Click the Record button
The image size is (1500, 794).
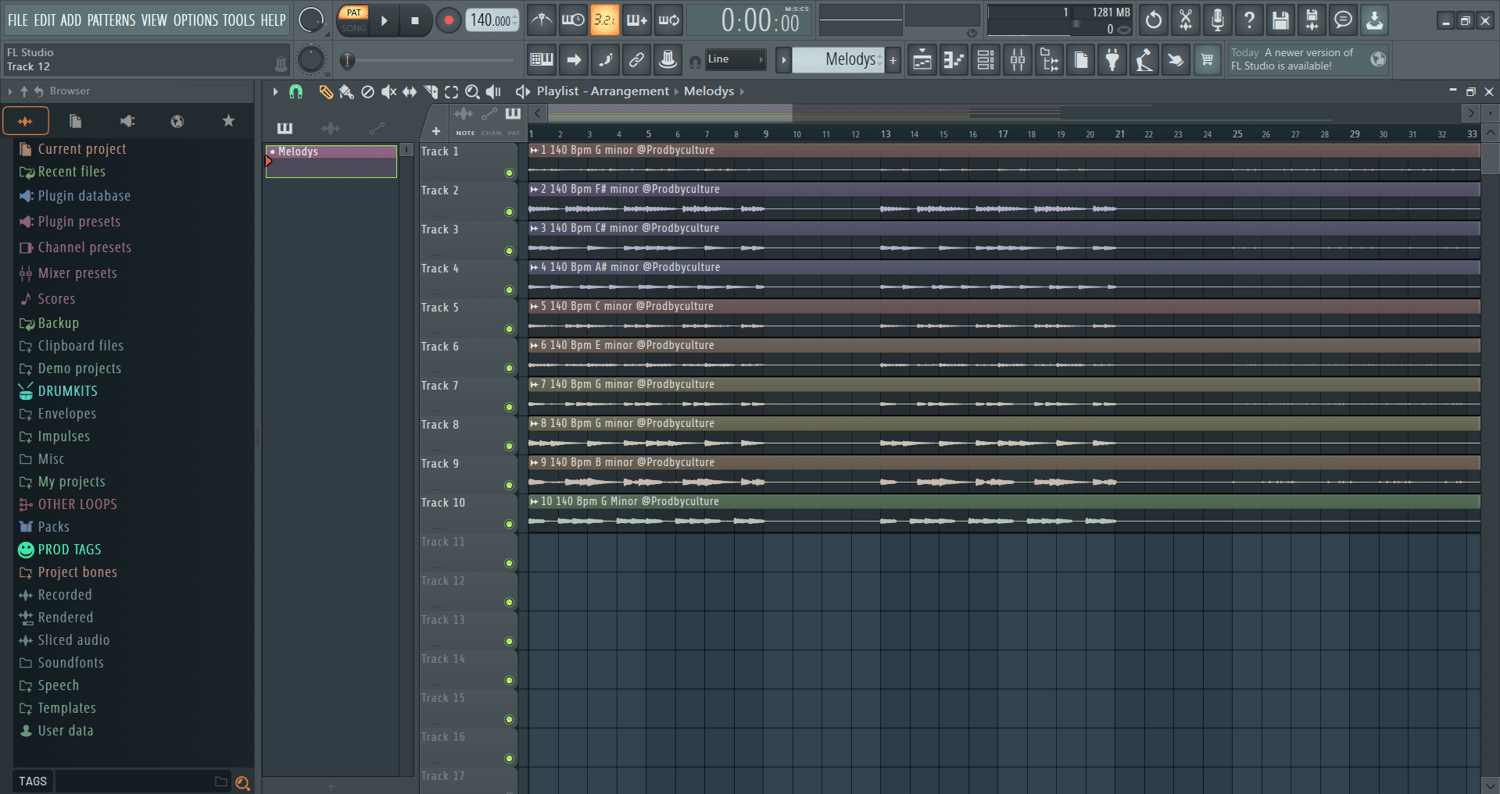coord(449,20)
